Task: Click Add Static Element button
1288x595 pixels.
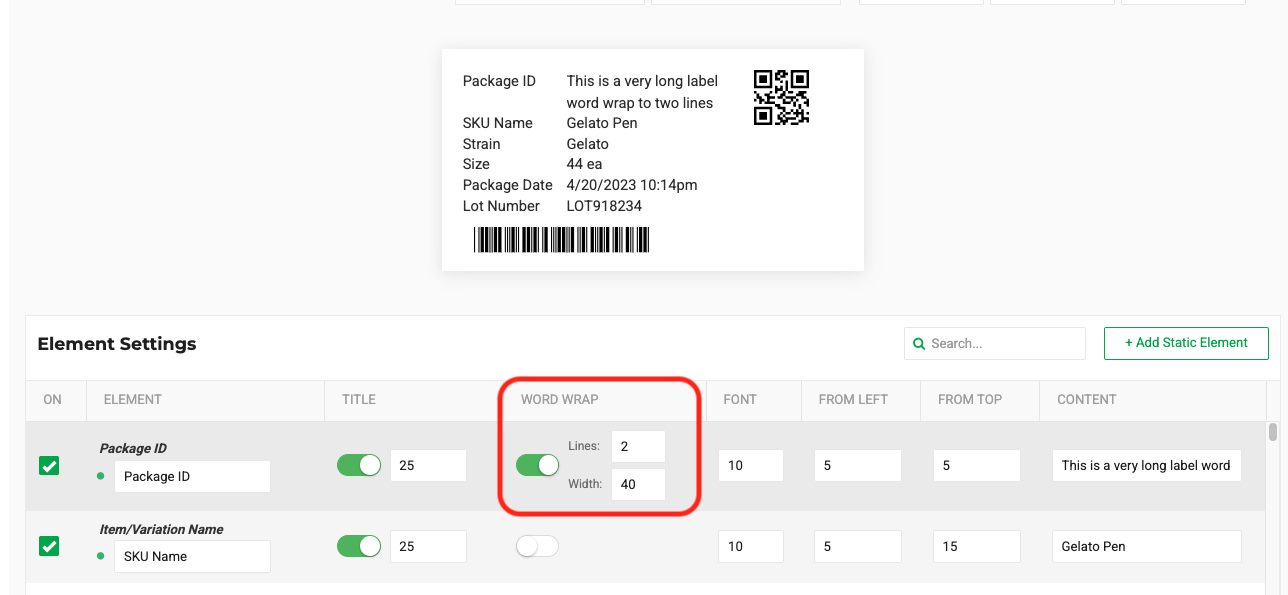Action: 1186,343
